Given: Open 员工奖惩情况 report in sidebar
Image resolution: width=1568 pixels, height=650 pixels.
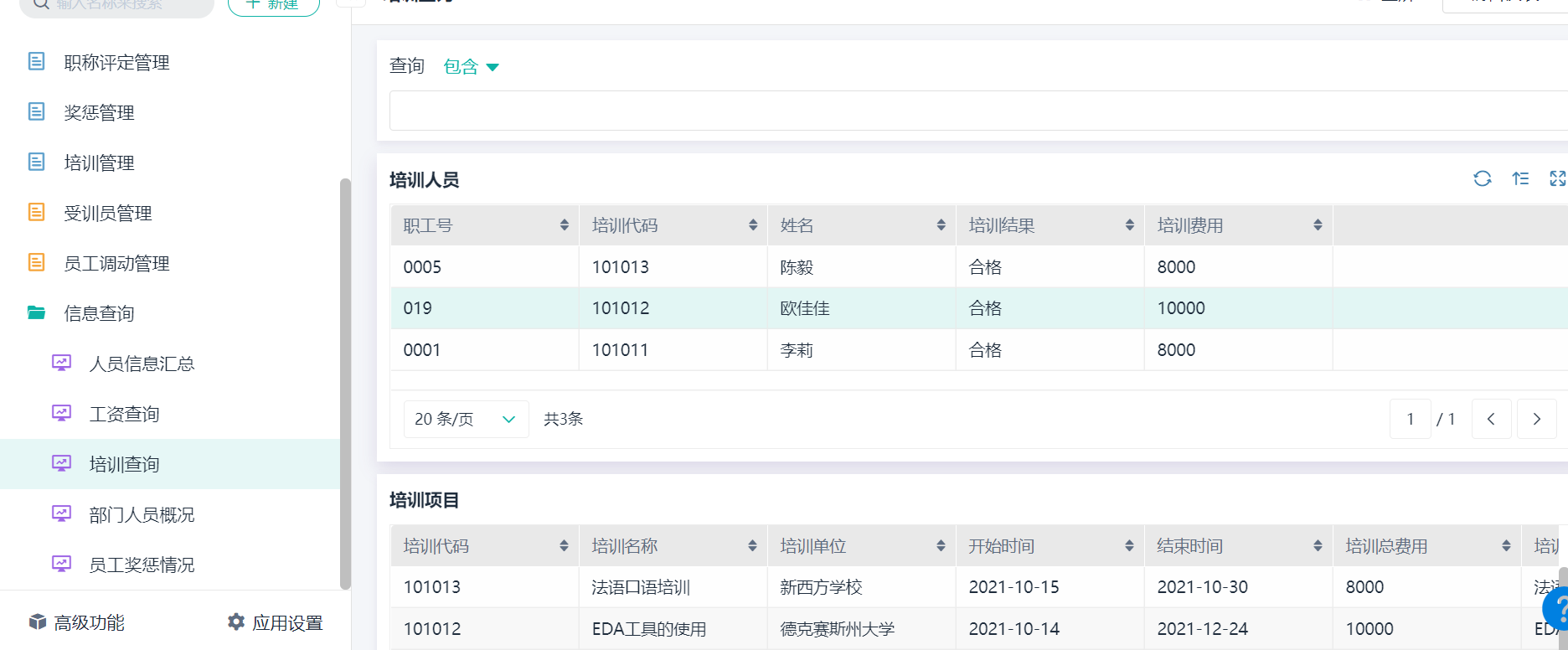Looking at the screenshot, I should point(142,565).
